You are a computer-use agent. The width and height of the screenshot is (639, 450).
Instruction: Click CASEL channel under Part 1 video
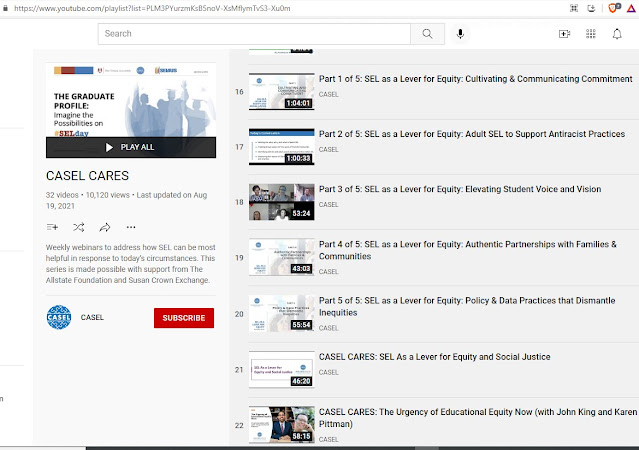(328, 94)
